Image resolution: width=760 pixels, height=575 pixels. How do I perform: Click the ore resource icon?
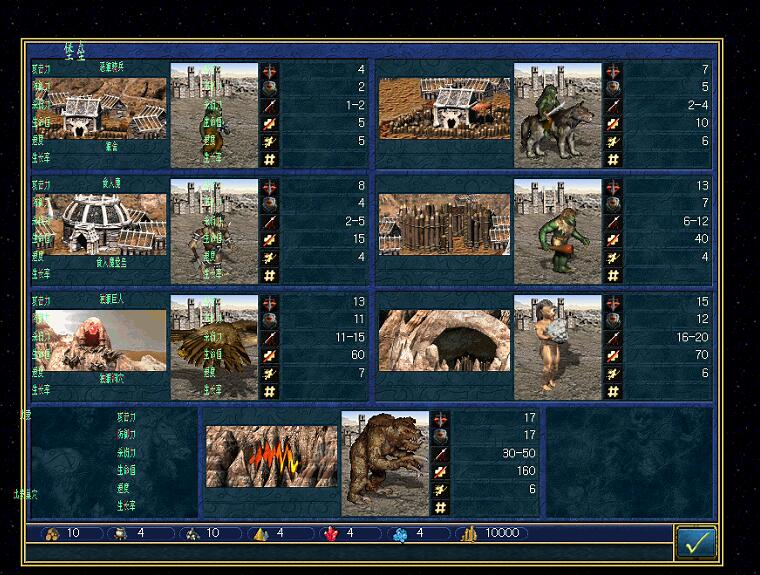(x=192, y=534)
